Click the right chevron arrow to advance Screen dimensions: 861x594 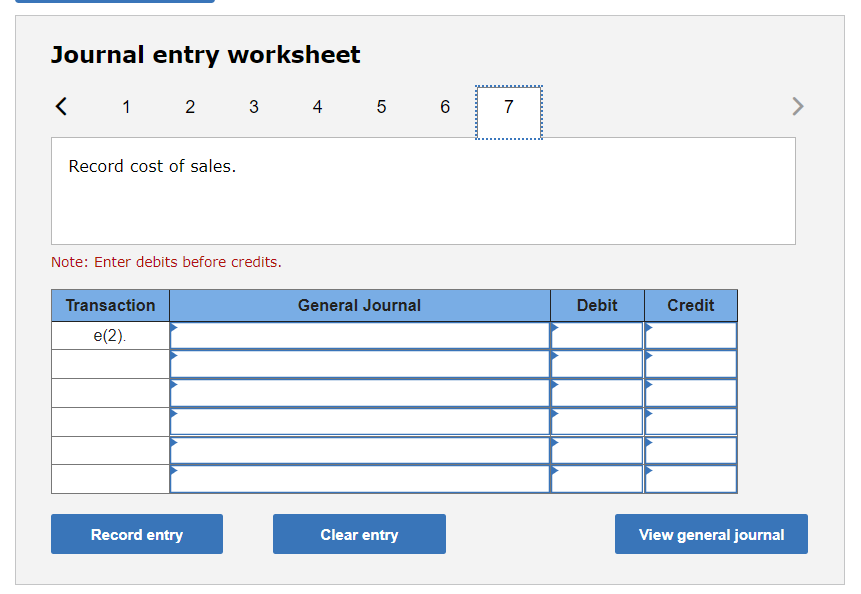pyautogui.click(x=797, y=106)
